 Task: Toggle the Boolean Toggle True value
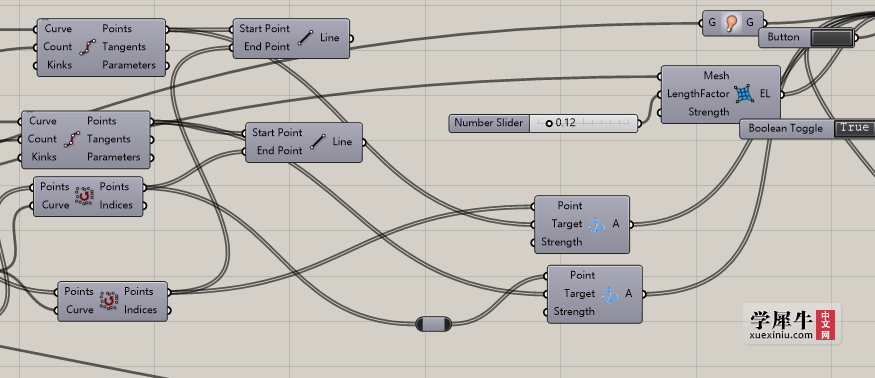854,128
